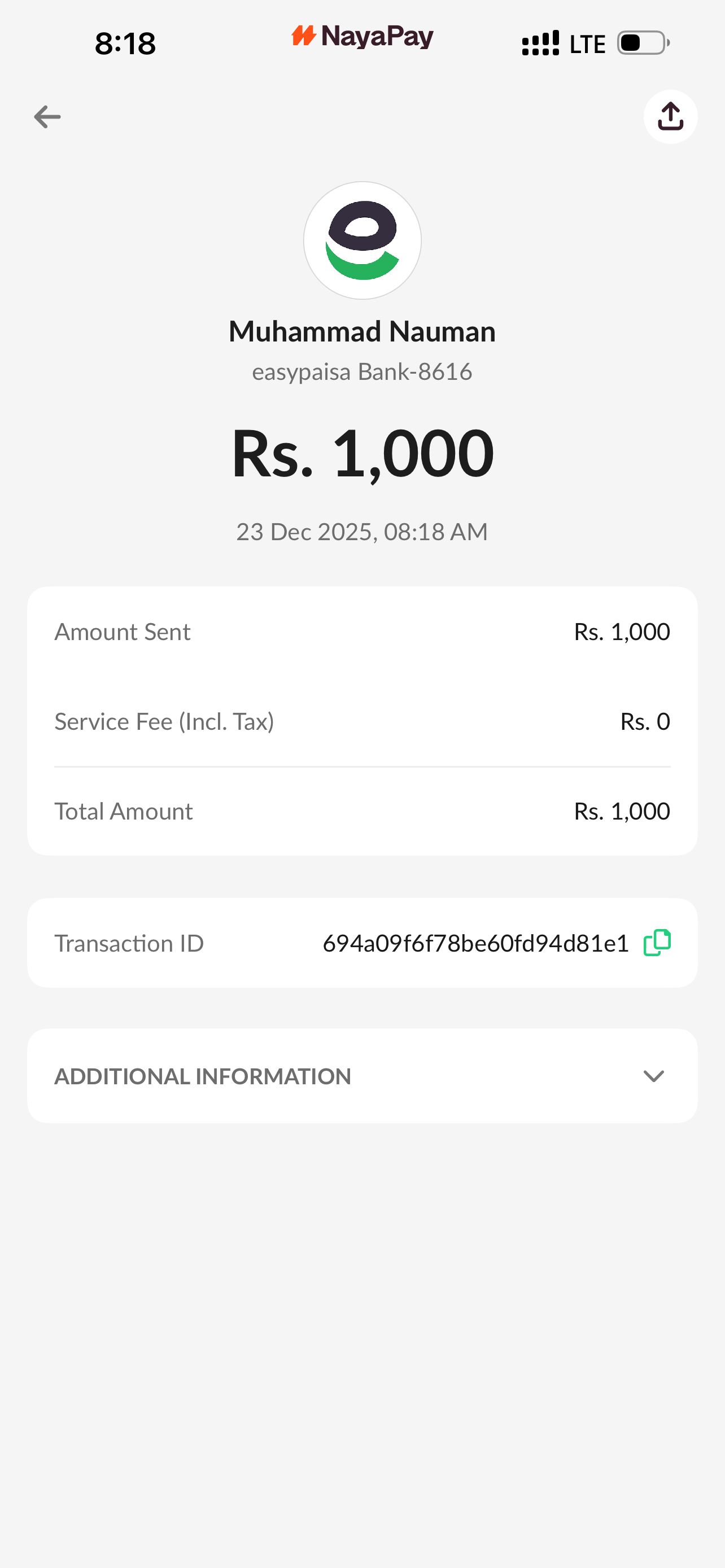Tap the 8:18 clock in status bar
This screenshot has height=1568, width=725.
click(x=125, y=44)
